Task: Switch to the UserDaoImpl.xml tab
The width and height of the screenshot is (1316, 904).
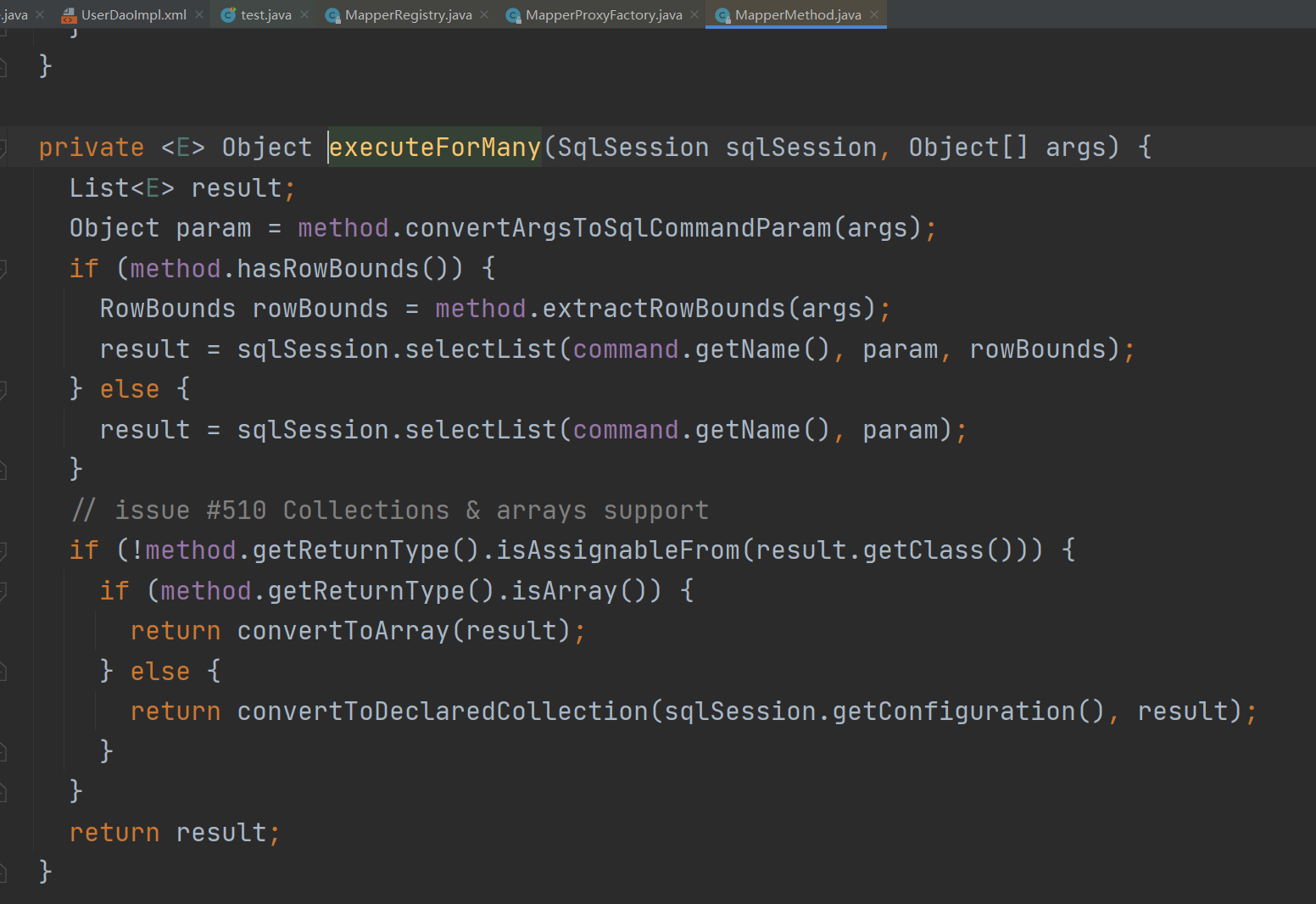Action: coord(133,14)
